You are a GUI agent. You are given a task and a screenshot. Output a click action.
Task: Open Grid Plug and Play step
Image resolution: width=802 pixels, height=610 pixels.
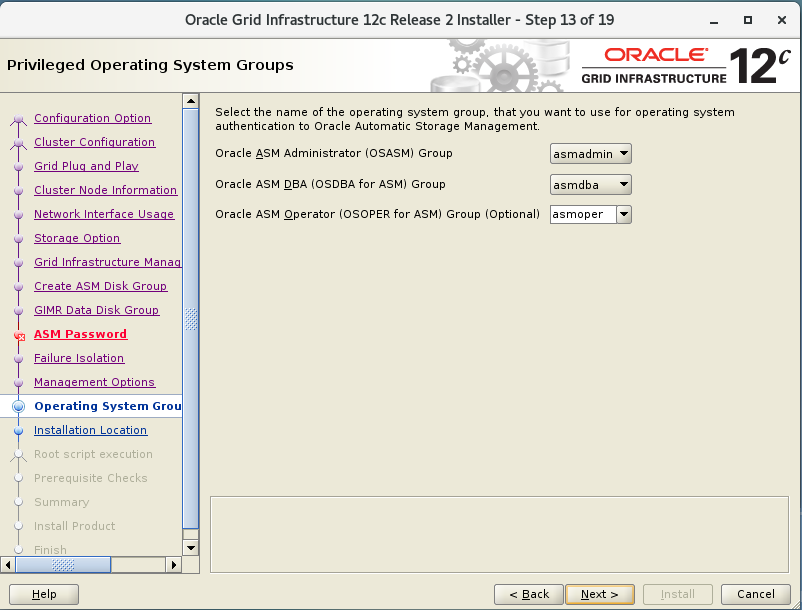pyautogui.click(x=86, y=166)
